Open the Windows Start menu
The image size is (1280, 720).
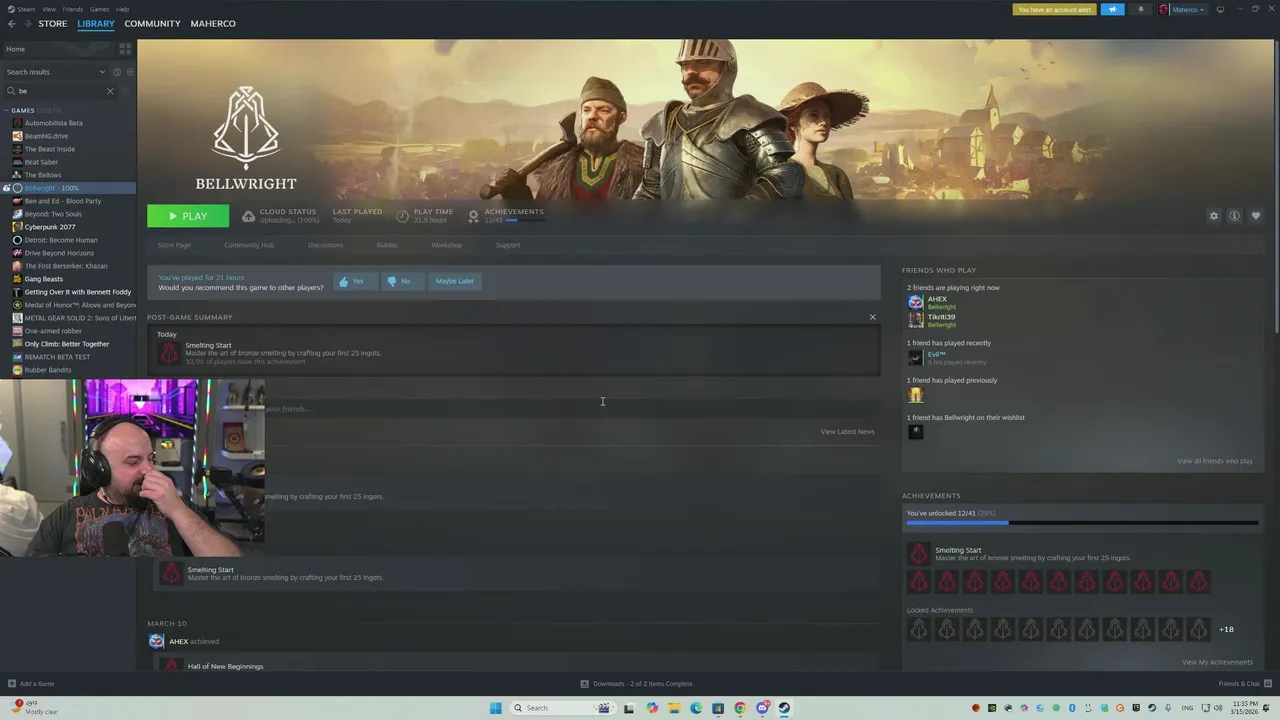tap(496, 708)
